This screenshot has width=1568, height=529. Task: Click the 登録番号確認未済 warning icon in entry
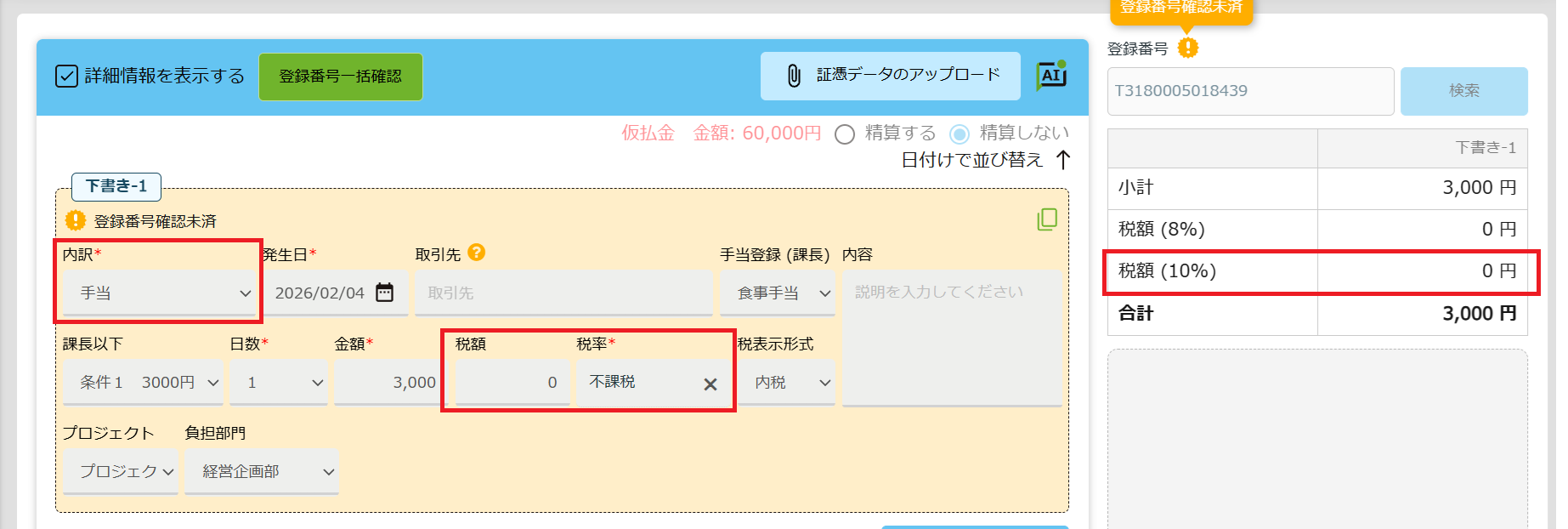point(76,221)
